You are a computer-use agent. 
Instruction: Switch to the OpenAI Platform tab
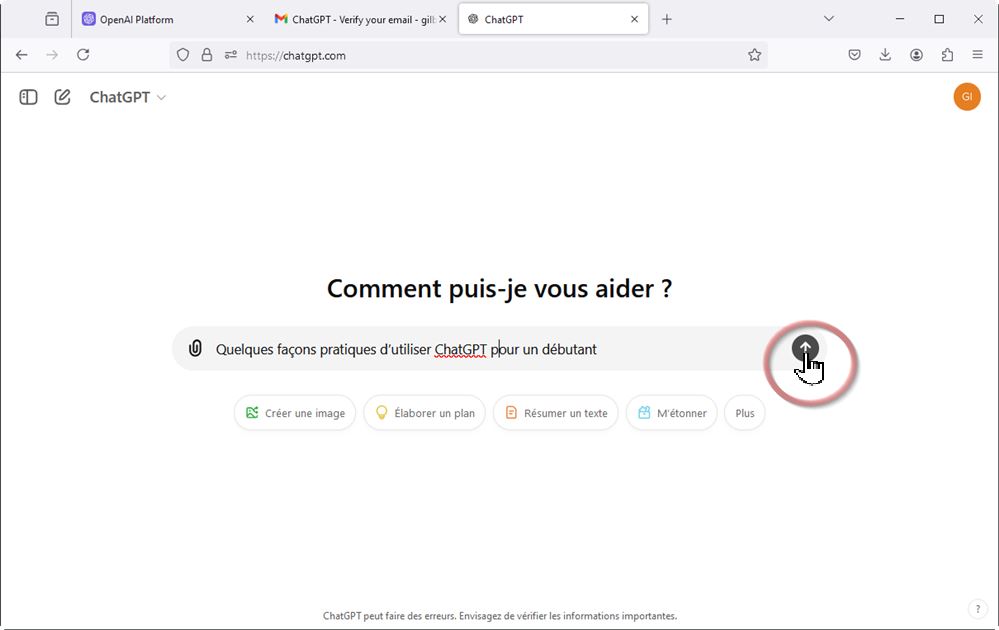[x=168, y=19]
